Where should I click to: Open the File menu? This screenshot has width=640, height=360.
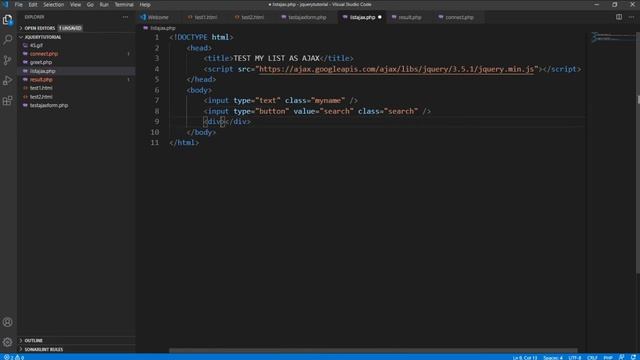pyautogui.click(x=18, y=4)
